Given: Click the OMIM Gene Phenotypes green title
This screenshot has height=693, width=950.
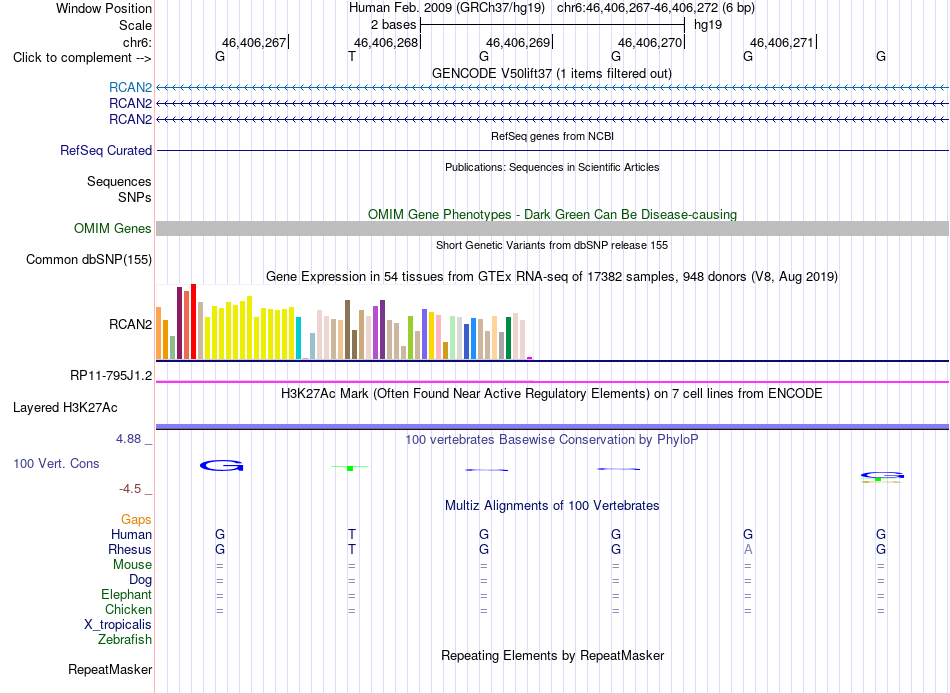Looking at the screenshot, I should pyautogui.click(x=552, y=214).
